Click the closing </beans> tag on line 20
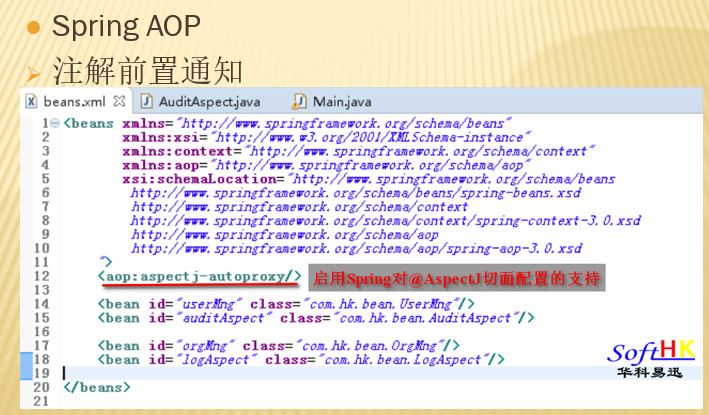This screenshot has width=709, height=415. [x=97, y=387]
